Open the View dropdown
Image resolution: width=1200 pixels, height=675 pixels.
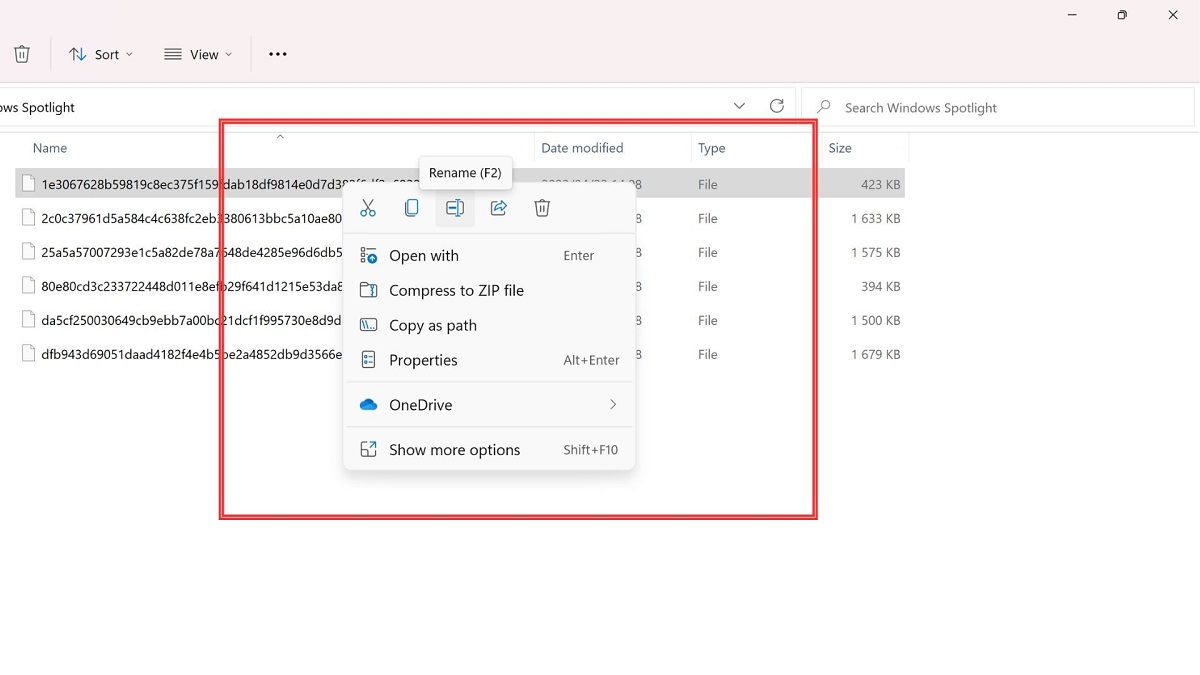tap(198, 54)
